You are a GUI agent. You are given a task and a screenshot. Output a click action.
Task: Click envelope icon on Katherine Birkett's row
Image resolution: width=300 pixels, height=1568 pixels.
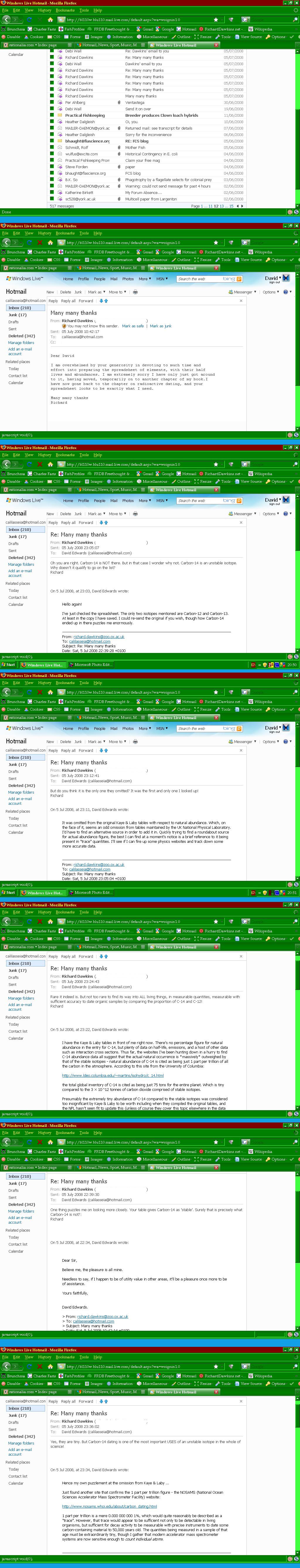60,192
